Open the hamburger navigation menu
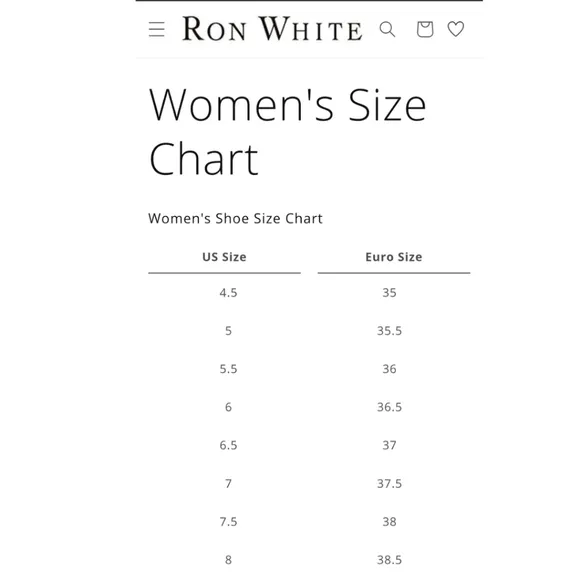 pos(156,29)
